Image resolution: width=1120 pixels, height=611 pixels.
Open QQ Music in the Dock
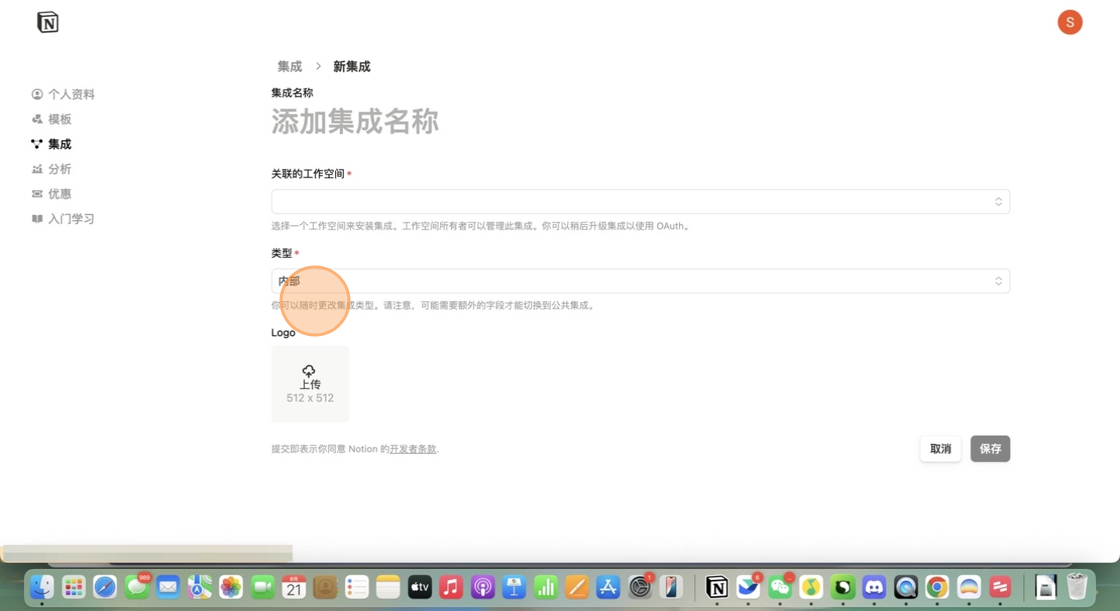click(811, 587)
